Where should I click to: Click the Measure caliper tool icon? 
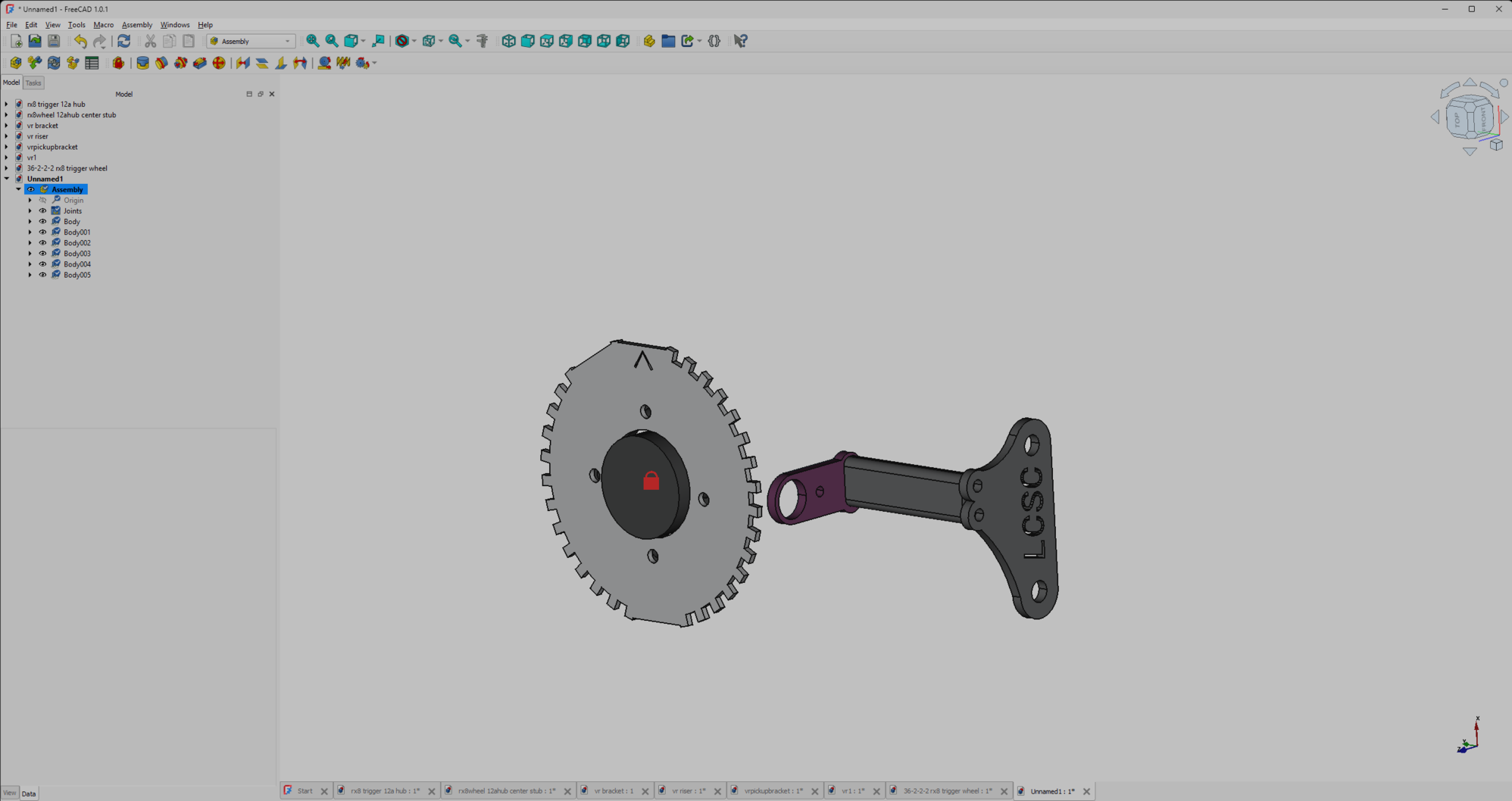pyautogui.click(x=483, y=41)
